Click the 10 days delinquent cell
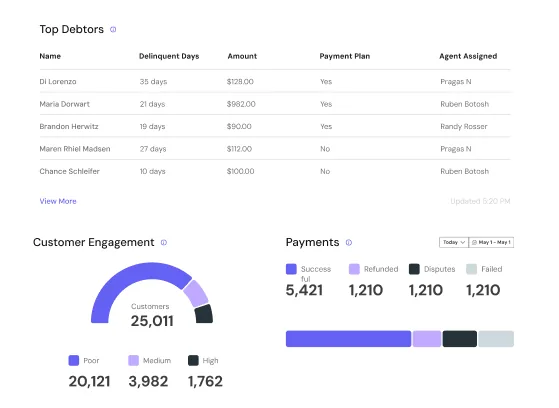This screenshot has width=559, height=408. point(153,172)
